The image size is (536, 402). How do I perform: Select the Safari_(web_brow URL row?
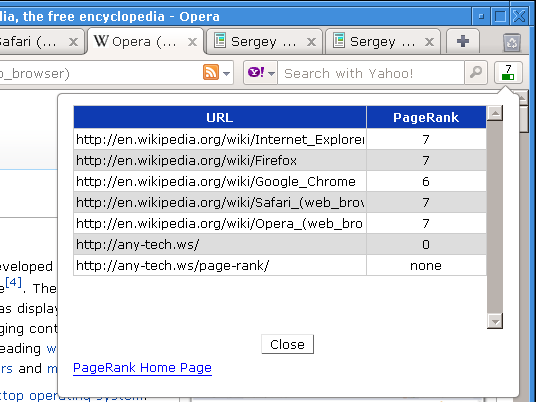[220, 202]
